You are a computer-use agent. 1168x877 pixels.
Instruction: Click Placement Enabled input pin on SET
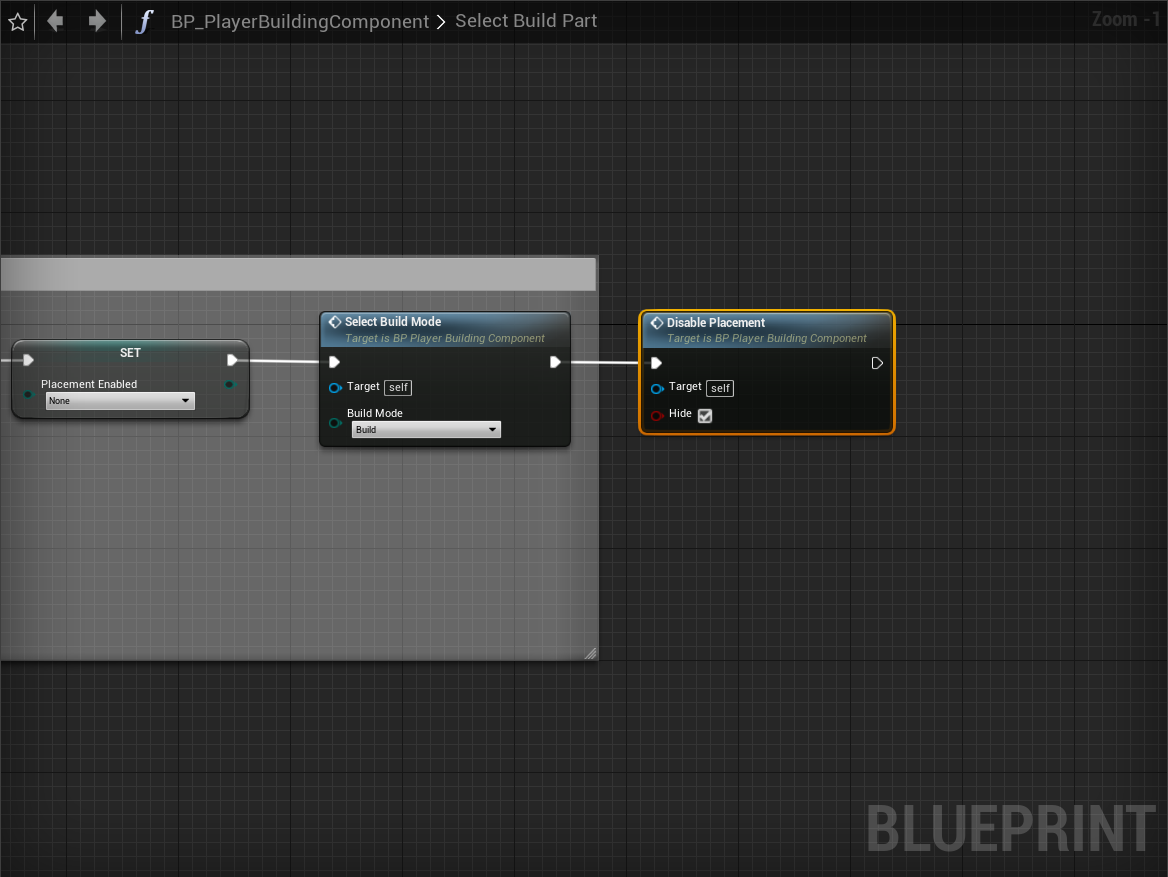click(28, 394)
